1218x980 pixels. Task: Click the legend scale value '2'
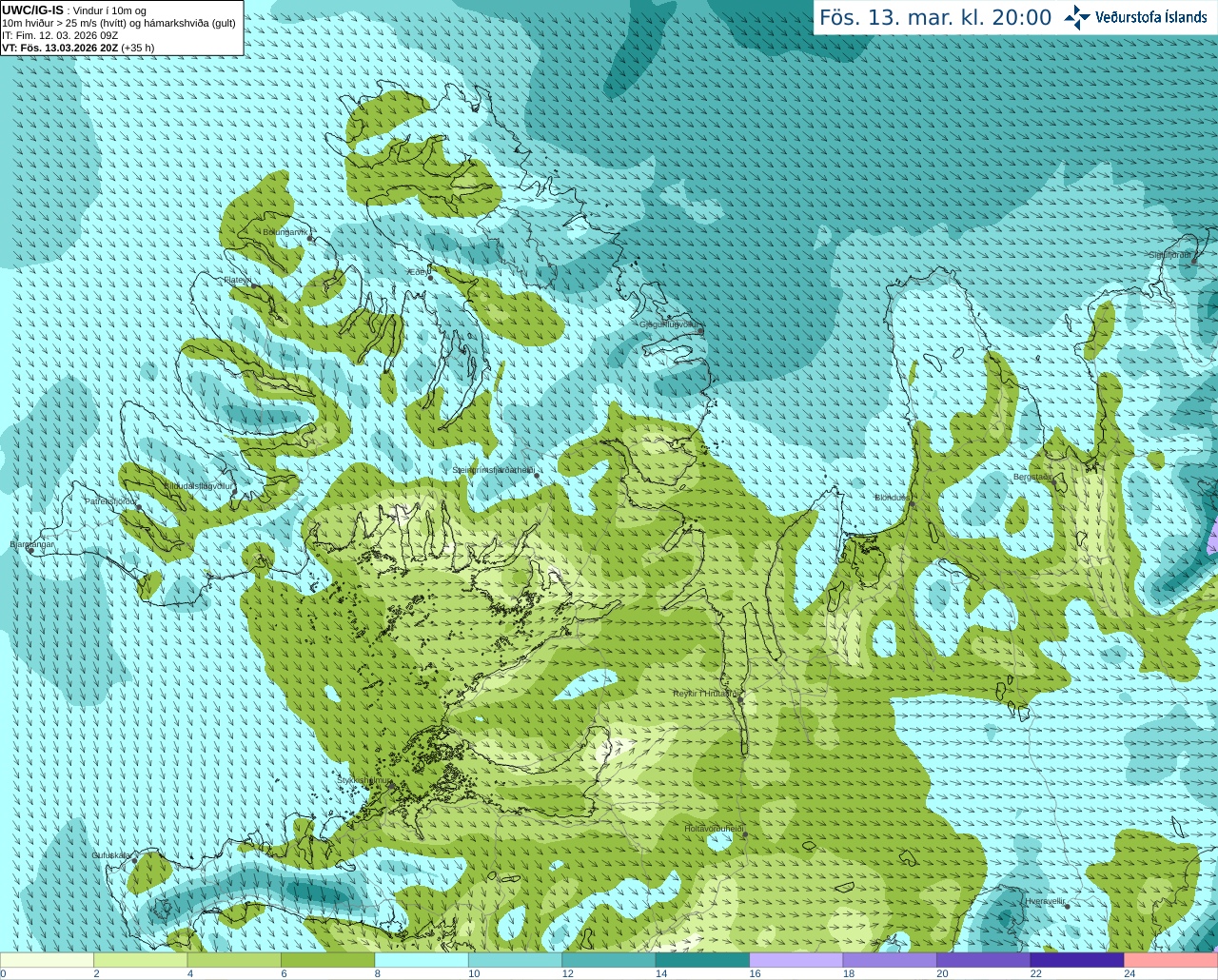(x=96, y=973)
